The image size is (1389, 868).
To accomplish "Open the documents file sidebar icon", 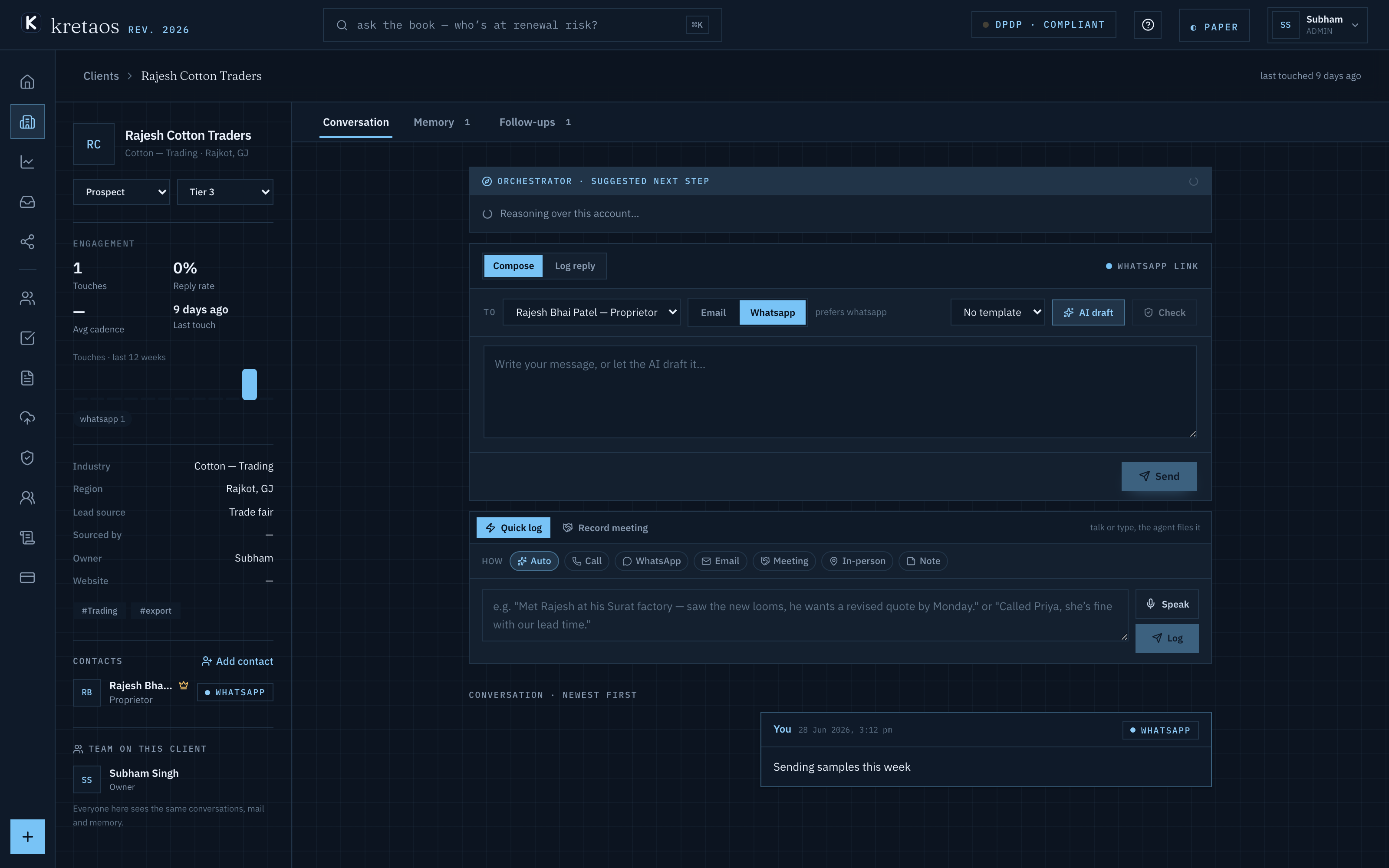I will click(x=27, y=378).
